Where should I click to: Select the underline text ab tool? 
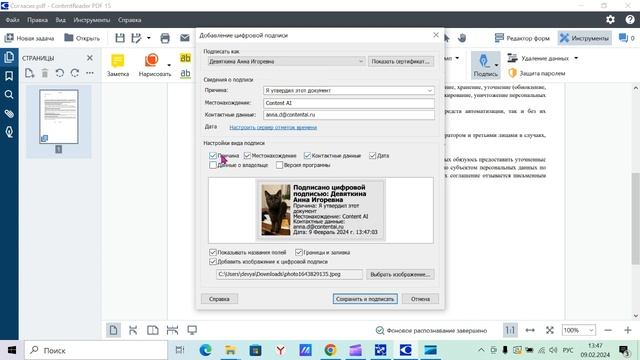click(x=185, y=73)
